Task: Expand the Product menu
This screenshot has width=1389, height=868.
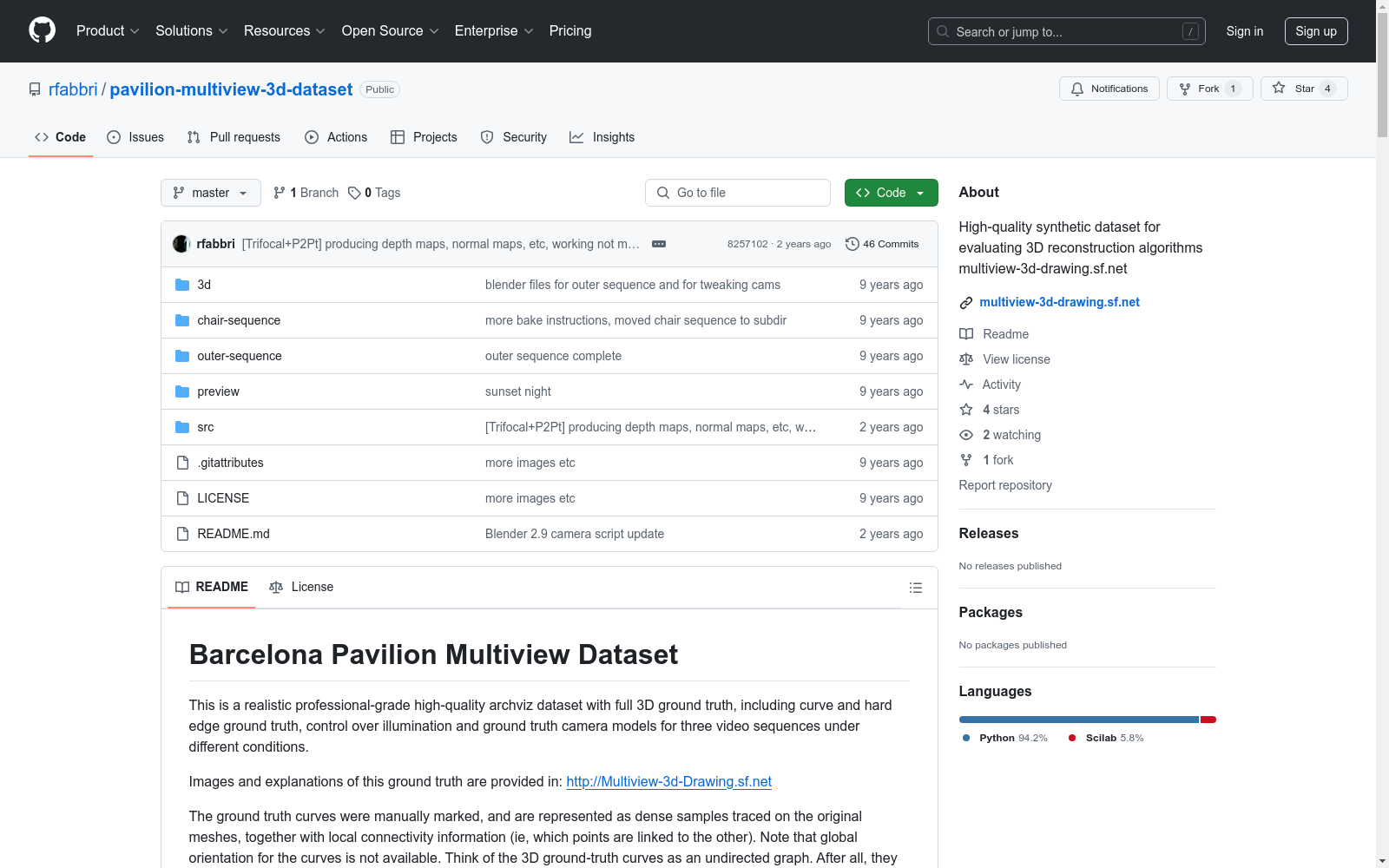Action: click(x=108, y=30)
